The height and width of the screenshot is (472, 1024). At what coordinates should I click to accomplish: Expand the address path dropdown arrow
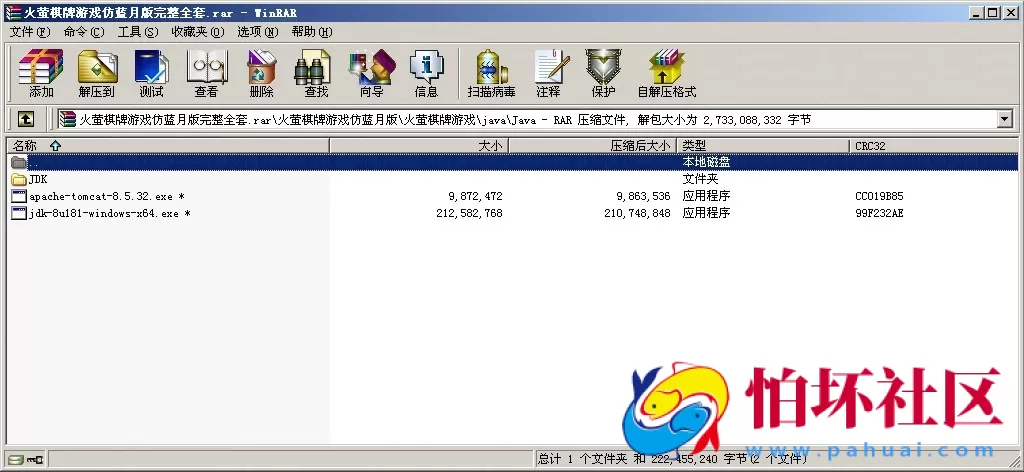click(x=1004, y=120)
